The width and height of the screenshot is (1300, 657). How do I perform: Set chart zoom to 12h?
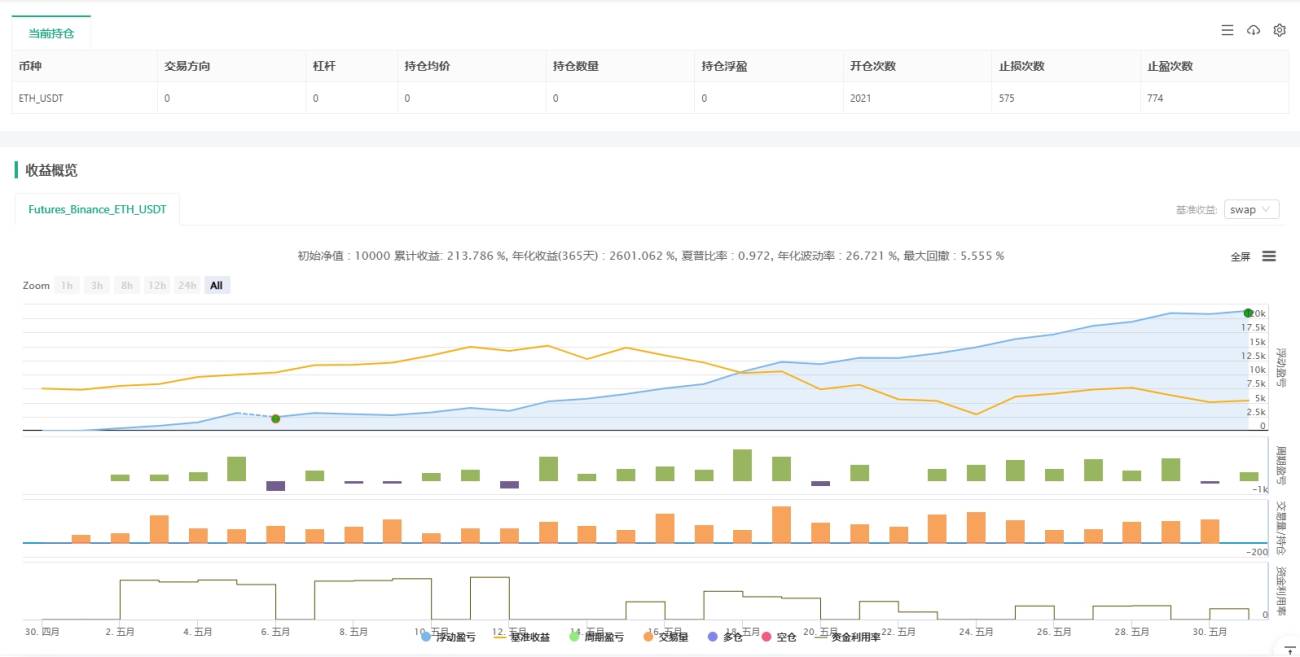(157, 285)
